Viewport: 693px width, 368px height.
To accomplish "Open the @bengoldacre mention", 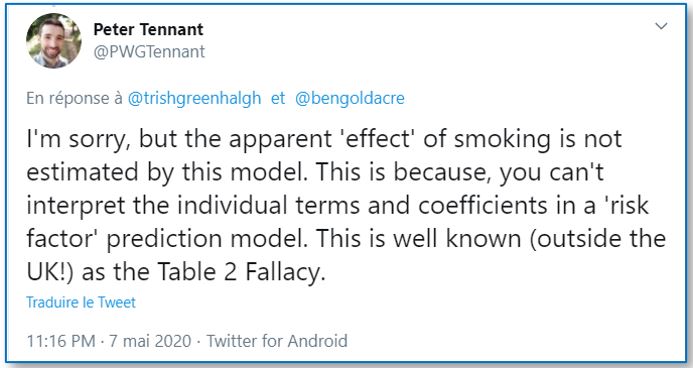I will 349,98.
